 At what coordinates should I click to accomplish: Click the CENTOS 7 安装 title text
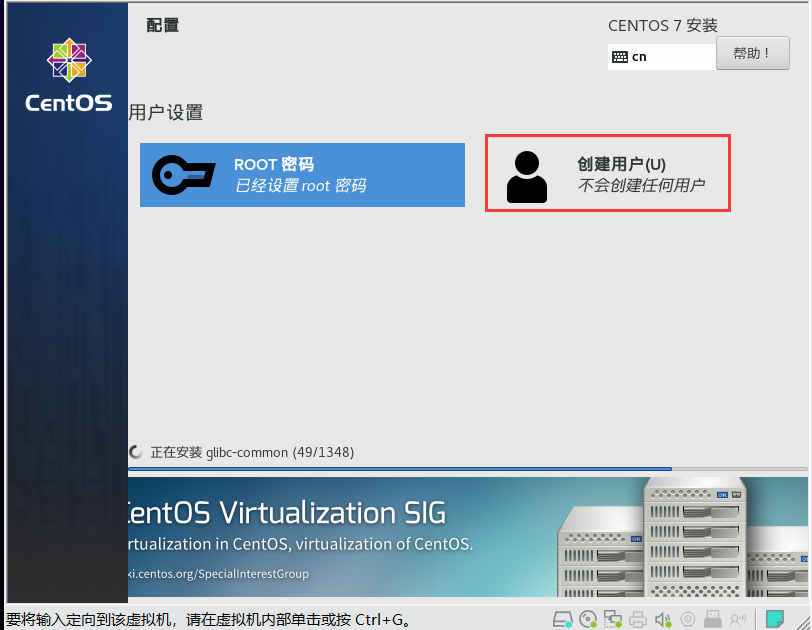point(663,25)
